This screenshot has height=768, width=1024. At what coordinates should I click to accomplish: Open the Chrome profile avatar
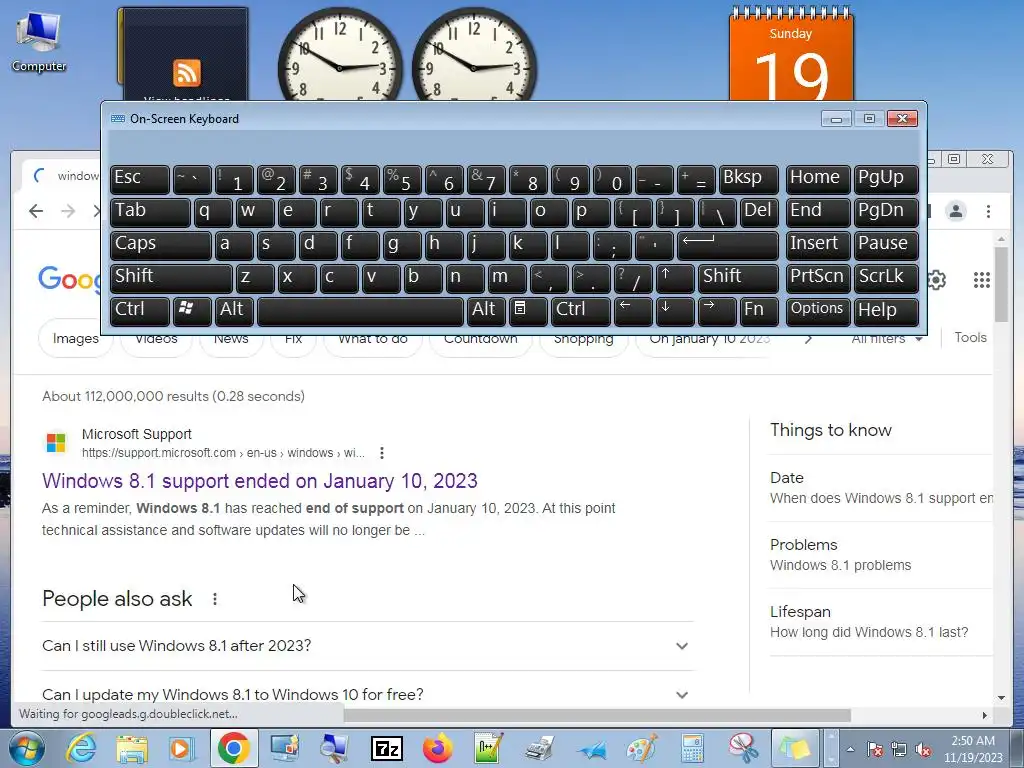pos(955,211)
